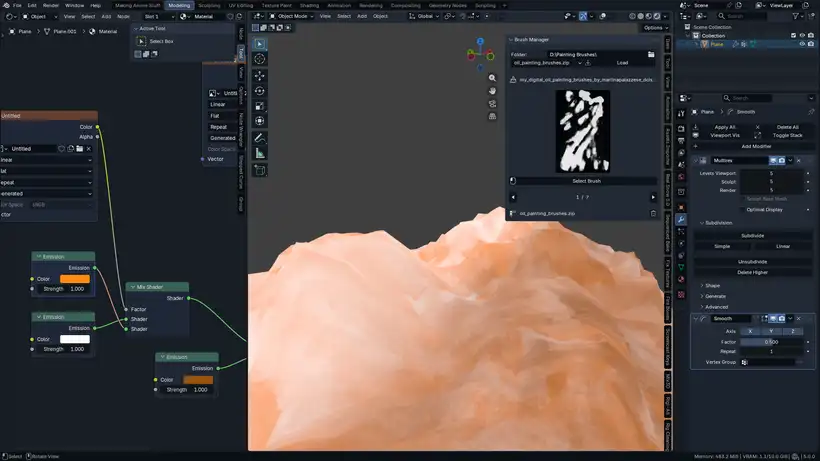Click the Zoom magnifier icon in the viewport

tap(492, 78)
